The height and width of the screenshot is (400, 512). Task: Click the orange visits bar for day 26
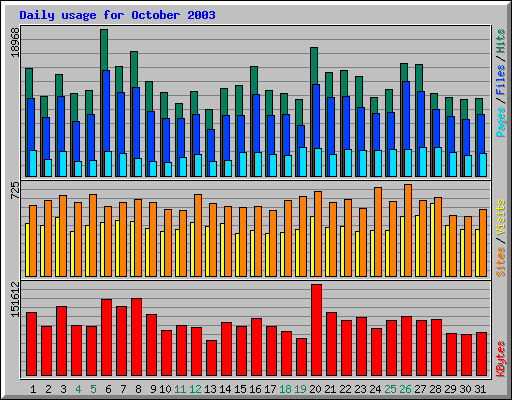[408, 230]
